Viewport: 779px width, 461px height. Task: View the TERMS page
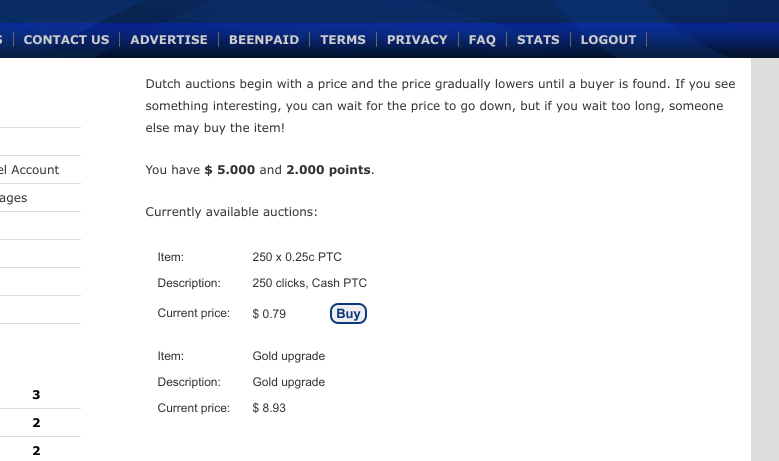point(343,40)
